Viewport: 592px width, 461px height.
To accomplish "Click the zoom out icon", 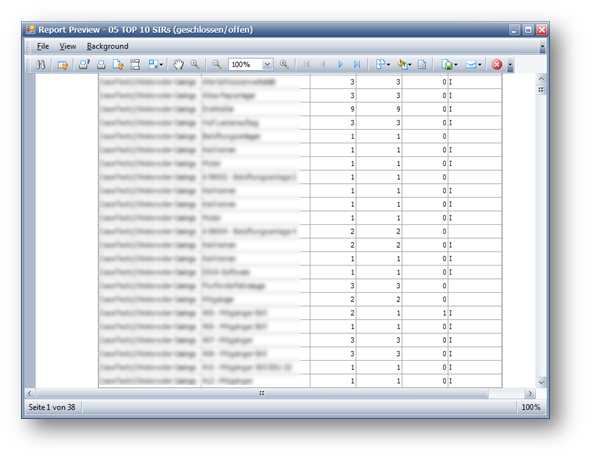I will tap(217, 65).
